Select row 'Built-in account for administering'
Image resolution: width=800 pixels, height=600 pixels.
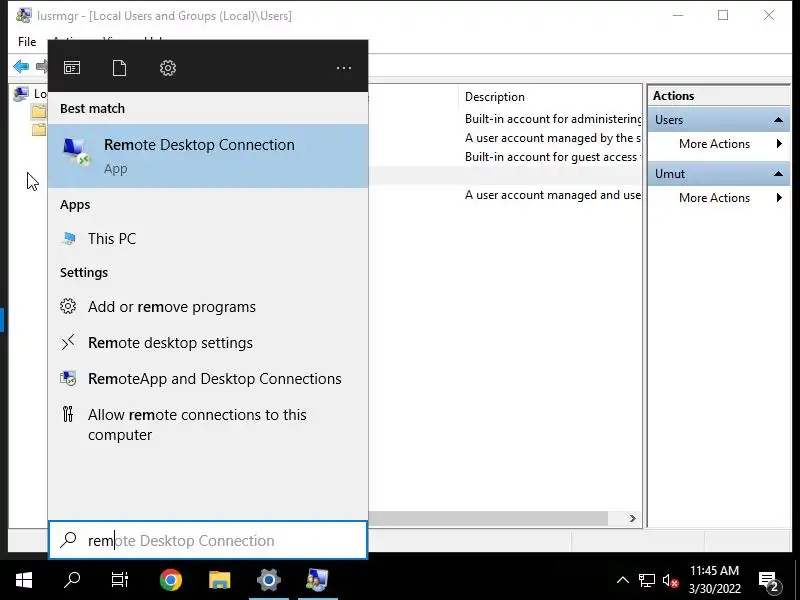(x=553, y=119)
